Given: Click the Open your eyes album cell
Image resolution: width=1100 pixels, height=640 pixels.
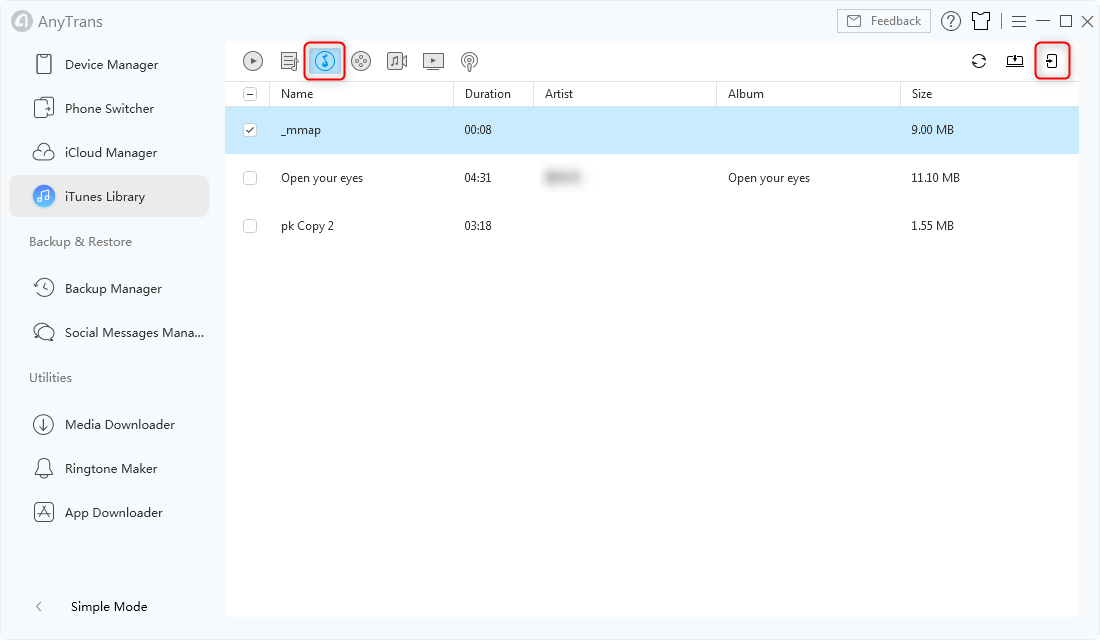Looking at the screenshot, I should click(x=769, y=178).
